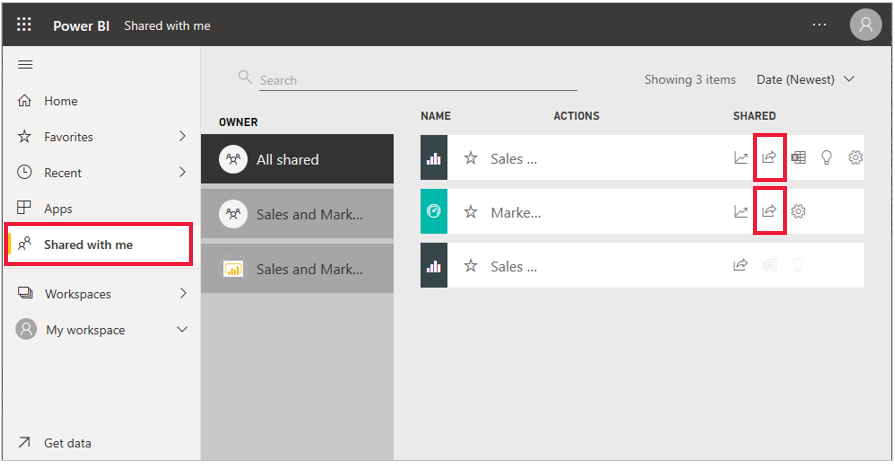
Task: Click the search magnifier icon
Action: [245, 77]
